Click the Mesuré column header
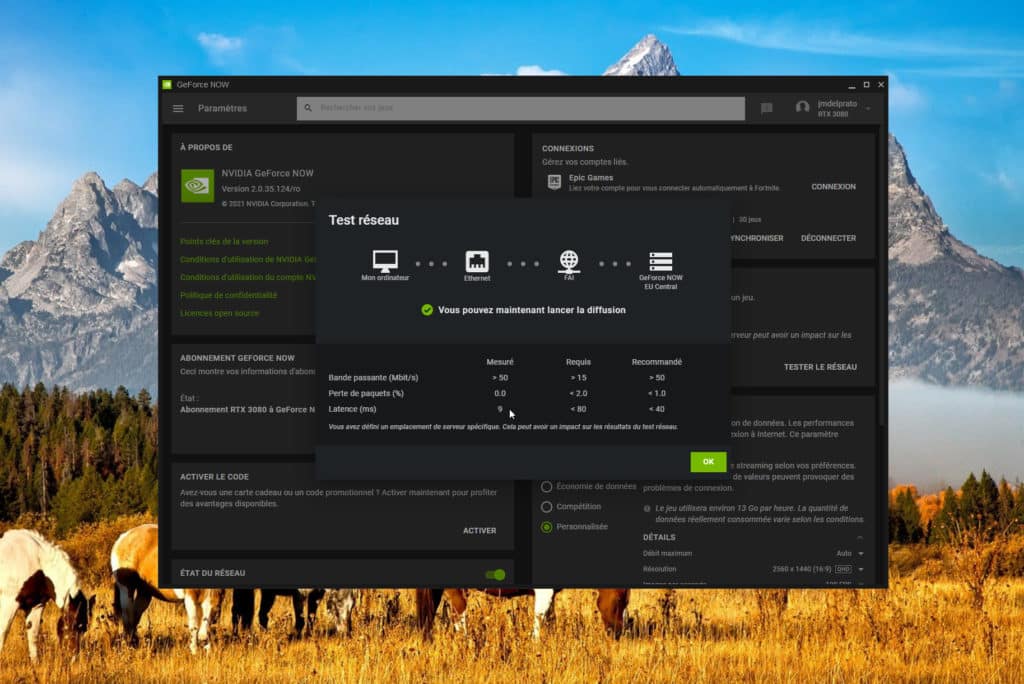Image resolution: width=1024 pixels, height=684 pixels. [500, 362]
